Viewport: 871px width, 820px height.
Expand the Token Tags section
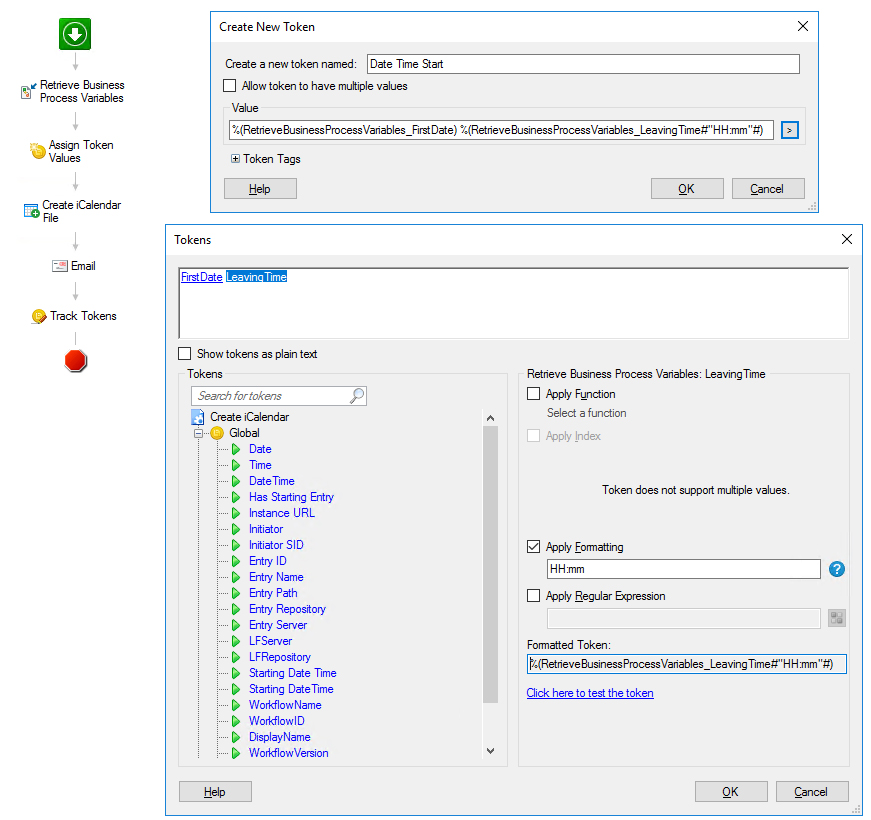(236, 159)
